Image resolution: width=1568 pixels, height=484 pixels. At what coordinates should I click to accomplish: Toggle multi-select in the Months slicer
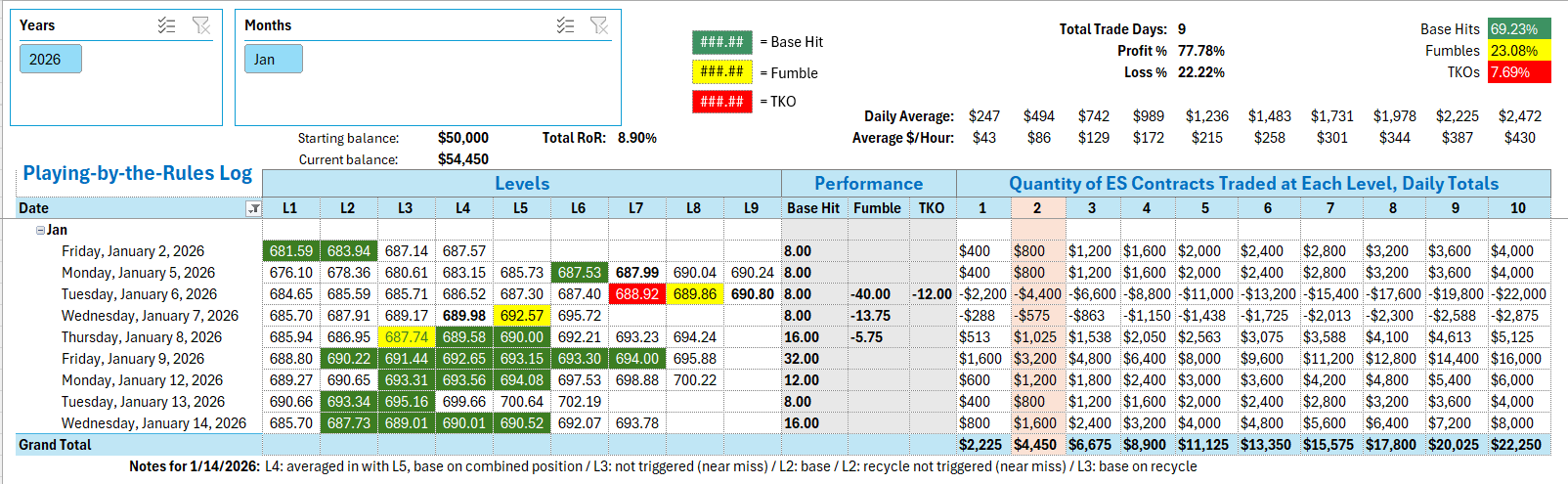click(x=566, y=25)
